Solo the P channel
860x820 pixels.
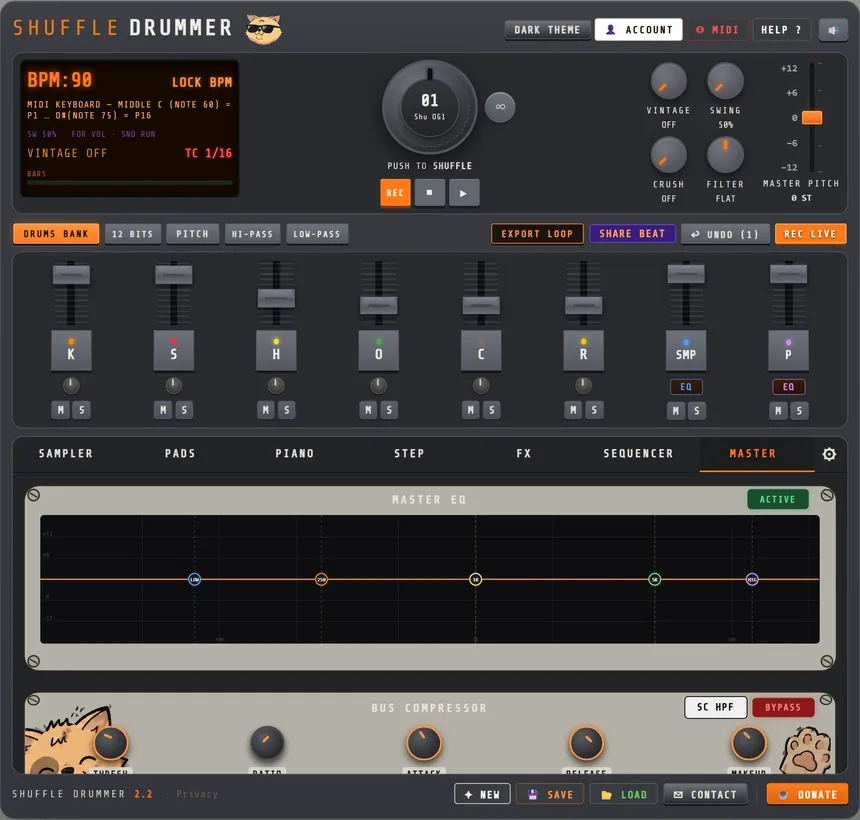[799, 411]
